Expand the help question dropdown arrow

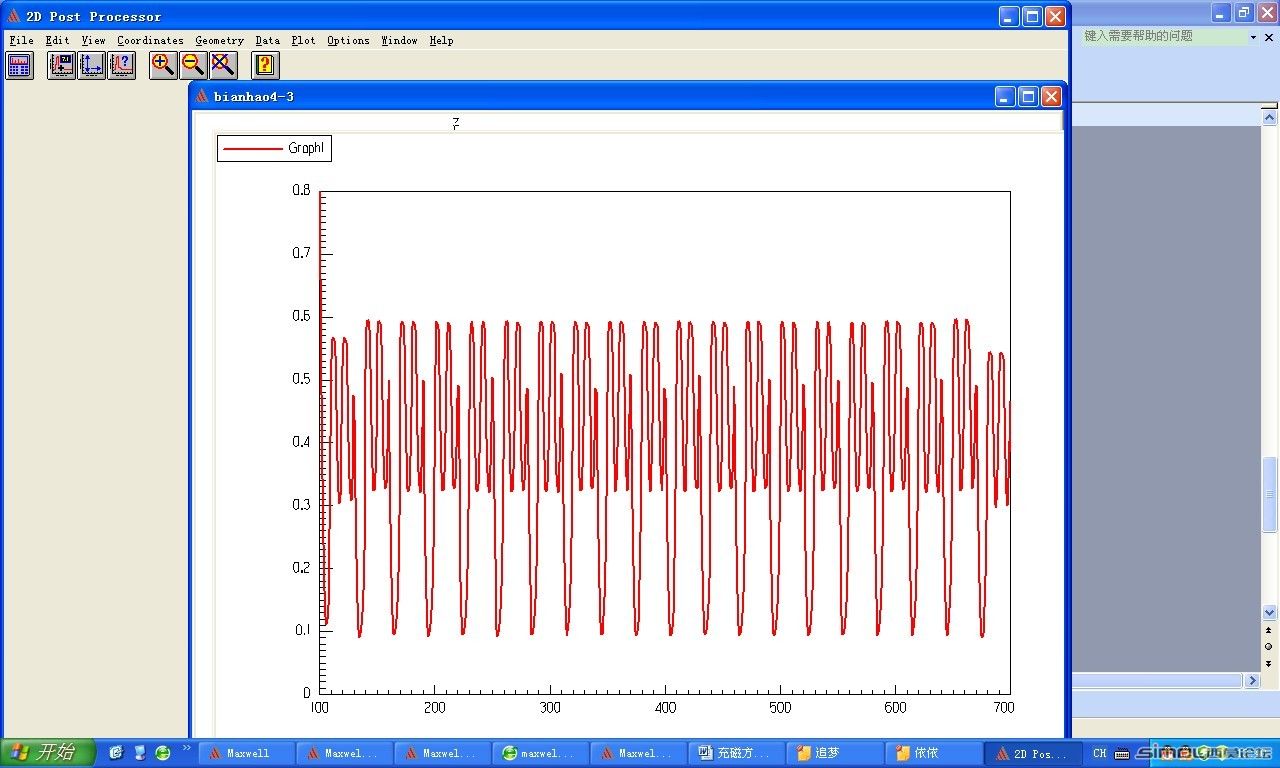pos(1254,37)
